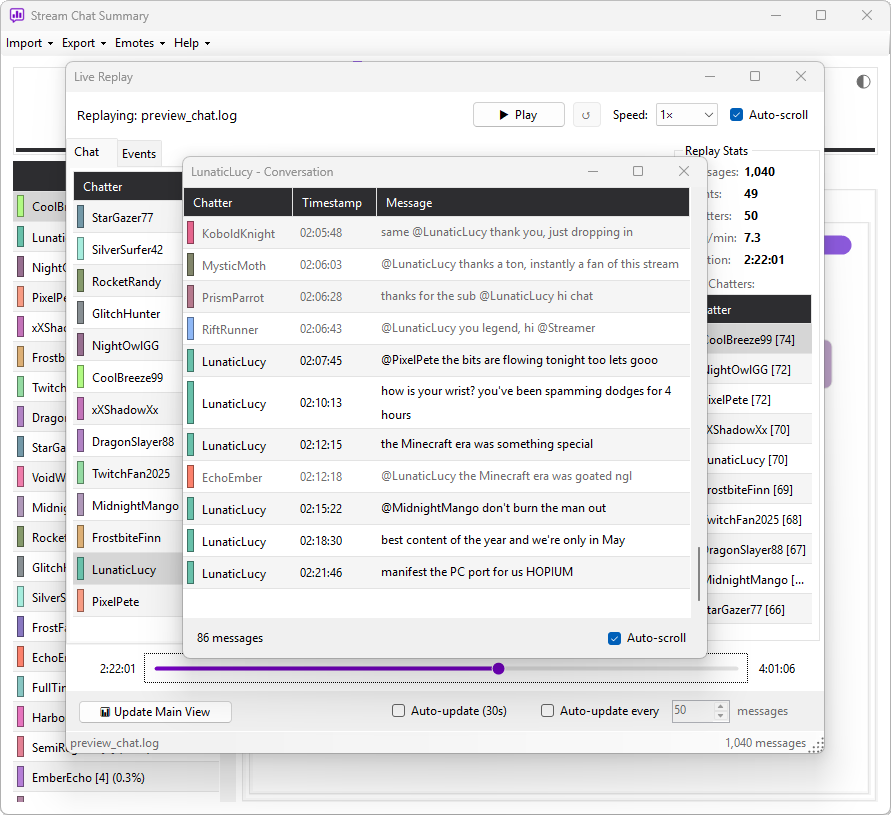
Task: Click PrismParrot message at 02:06:28
Action: [x=436, y=297]
